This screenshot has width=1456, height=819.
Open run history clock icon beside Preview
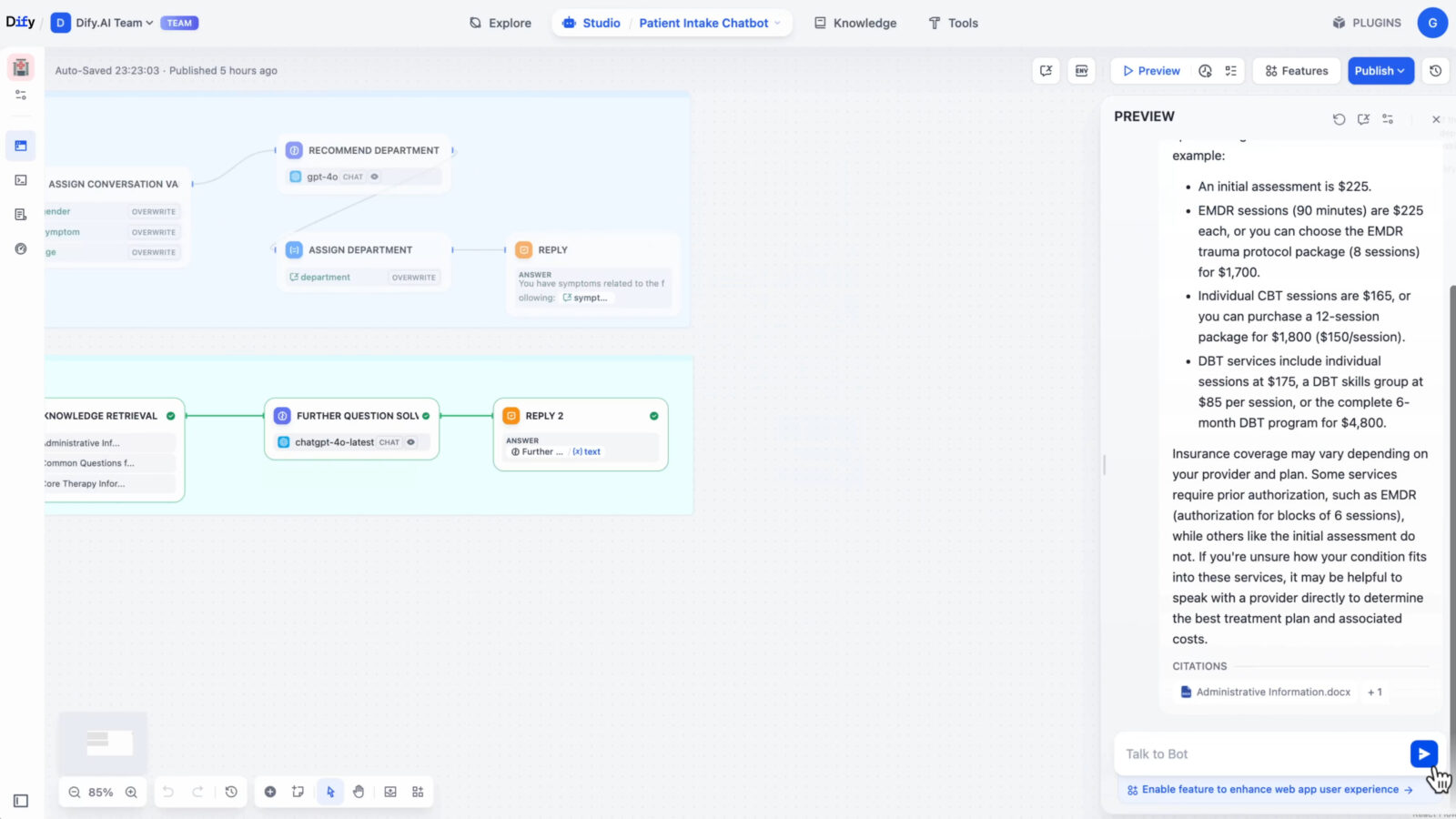point(1205,71)
